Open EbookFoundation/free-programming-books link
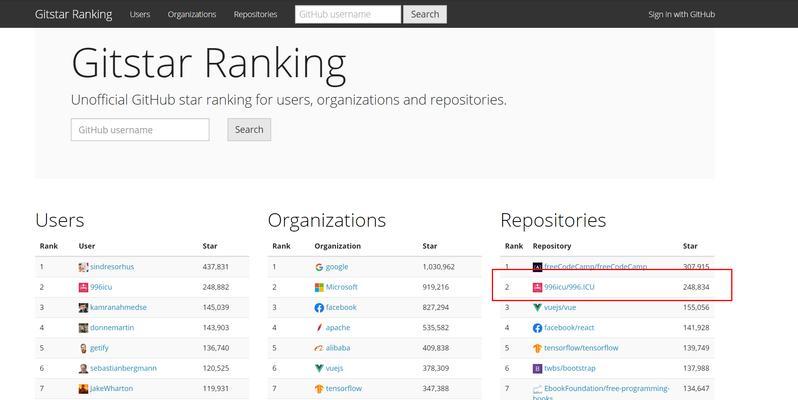The height and width of the screenshot is (400, 798). [x=601, y=392]
